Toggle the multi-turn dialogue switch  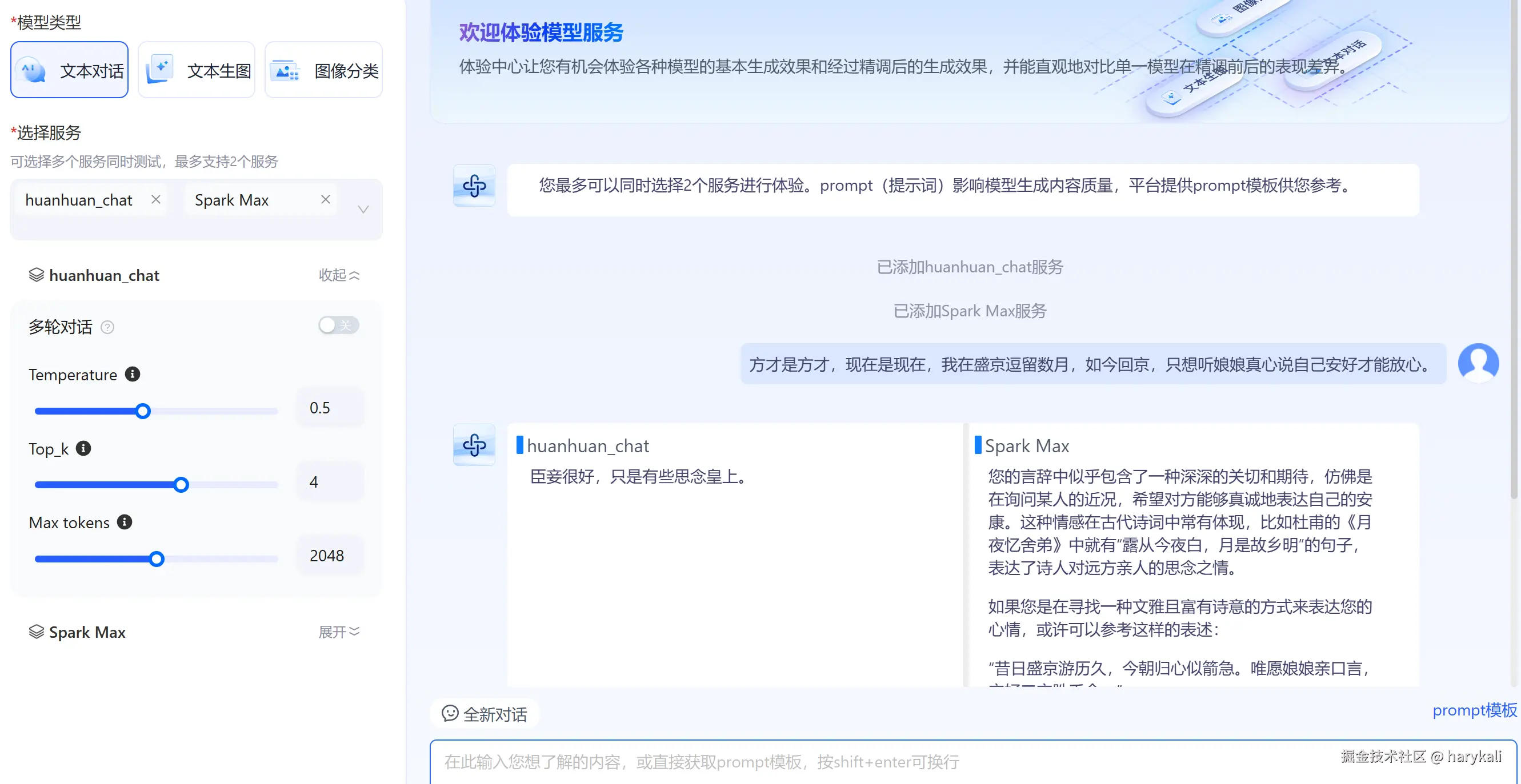click(x=338, y=325)
